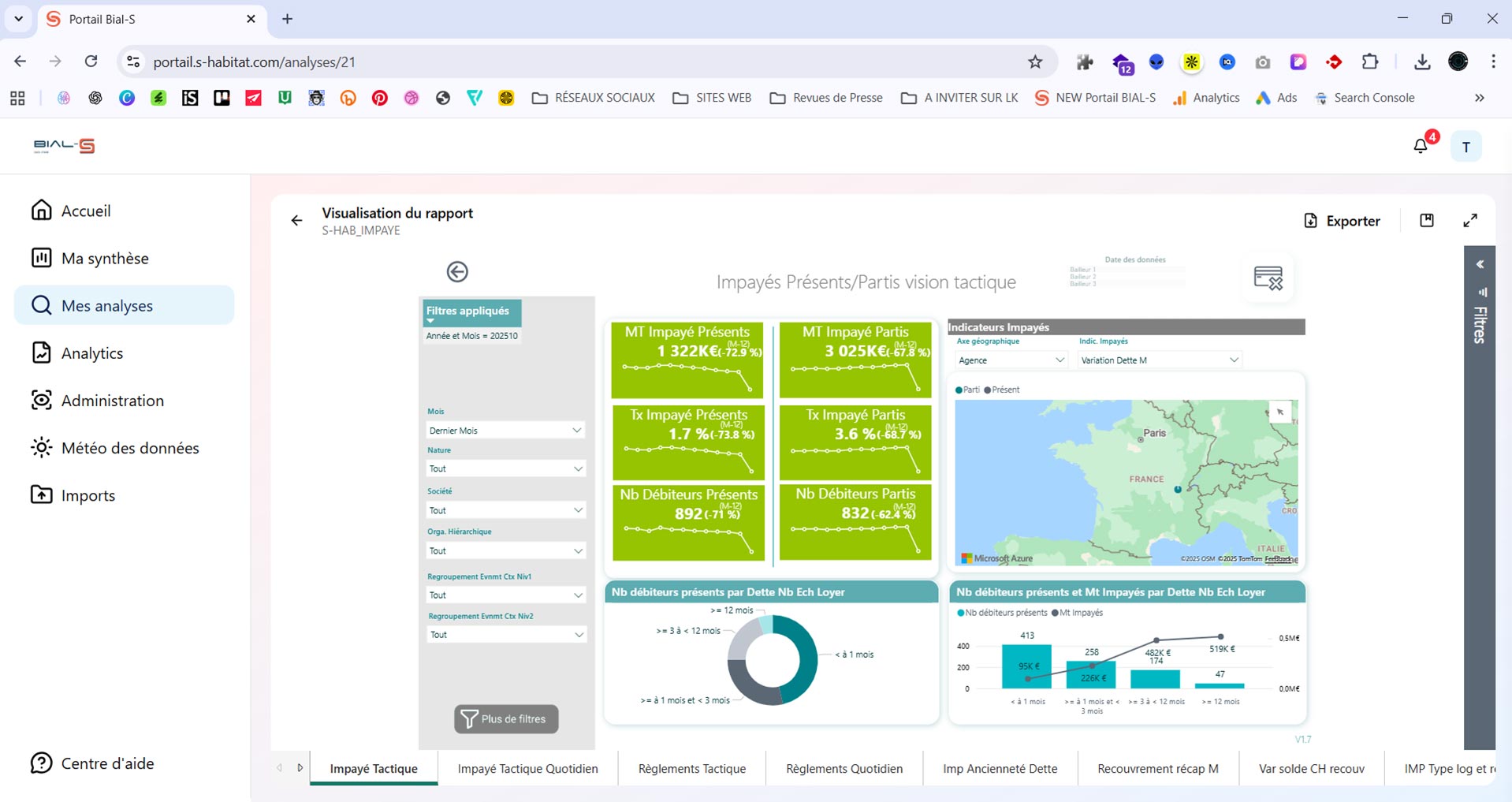Open the user avatar T menu
The width and height of the screenshot is (1512, 802).
click(x=1465, y=147)
